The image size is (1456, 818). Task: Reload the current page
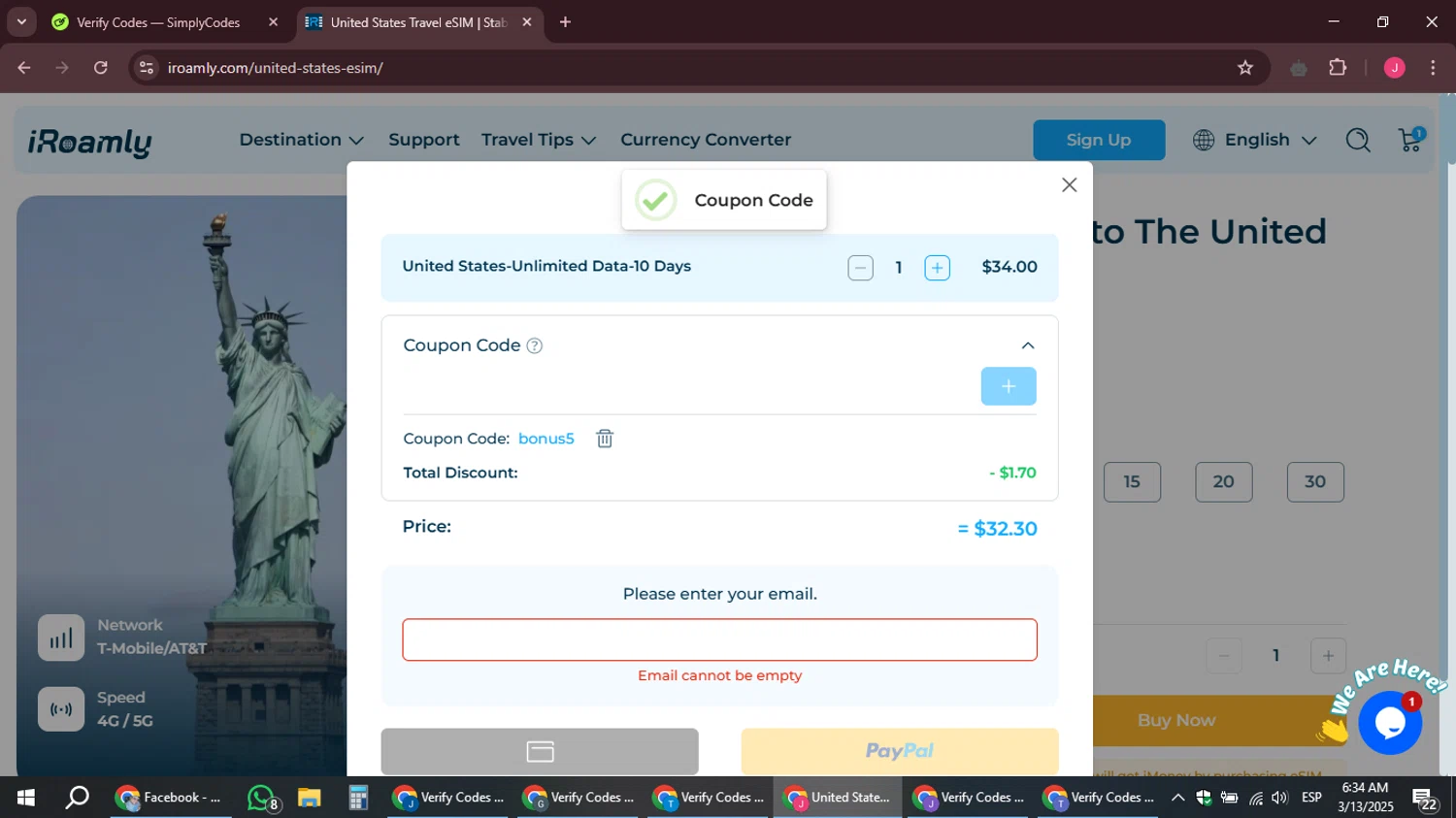[101, 68]
